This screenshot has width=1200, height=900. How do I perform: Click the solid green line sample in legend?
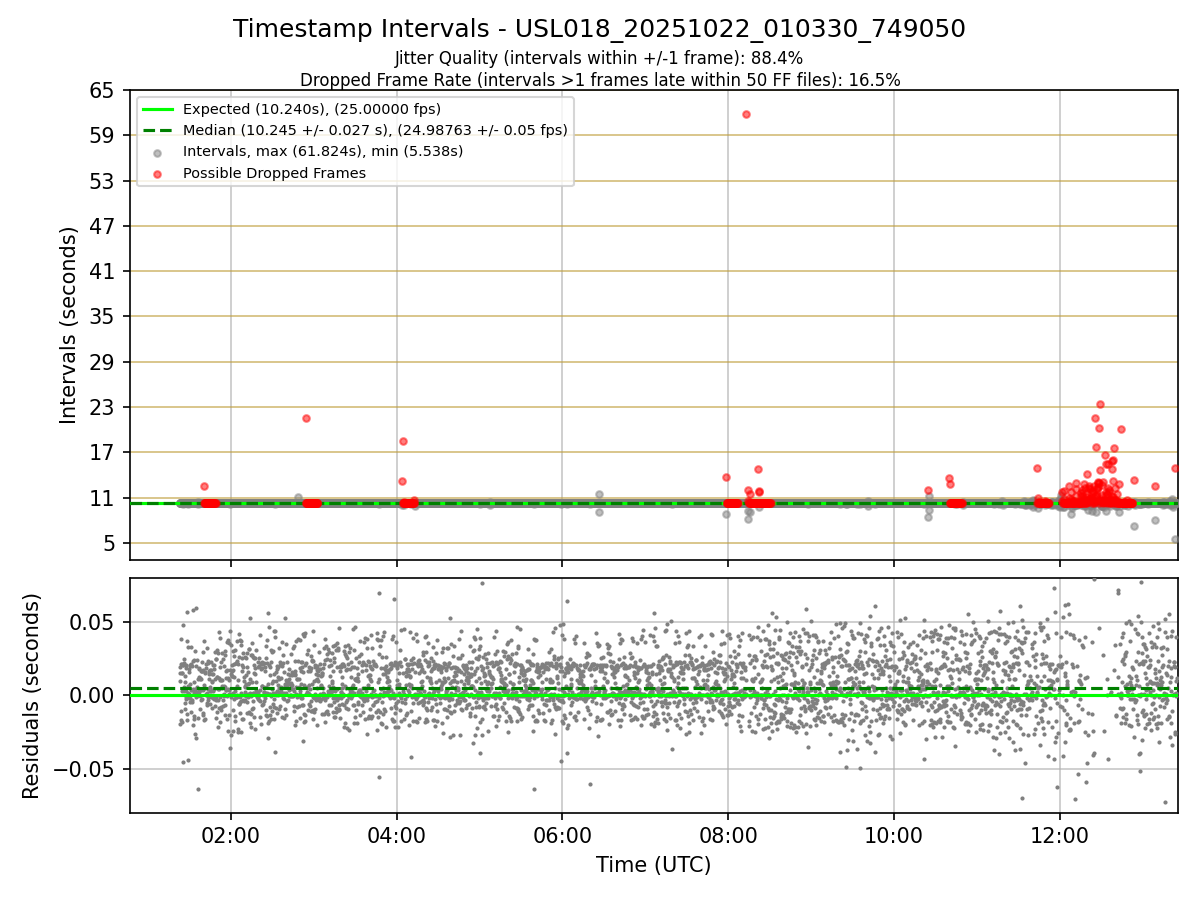click(x=158, y=109)
